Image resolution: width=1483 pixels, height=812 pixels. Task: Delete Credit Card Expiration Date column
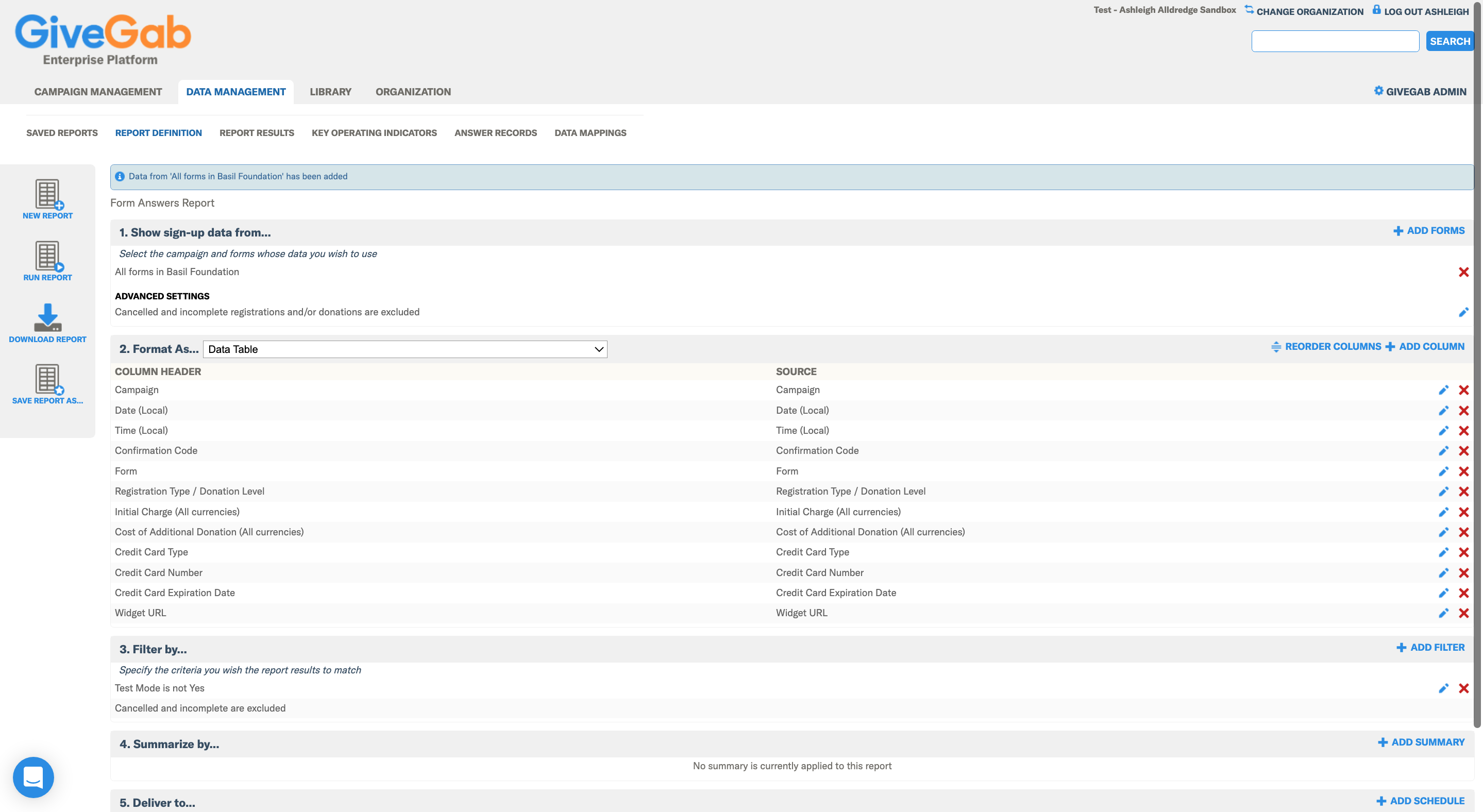(1463, 594)
